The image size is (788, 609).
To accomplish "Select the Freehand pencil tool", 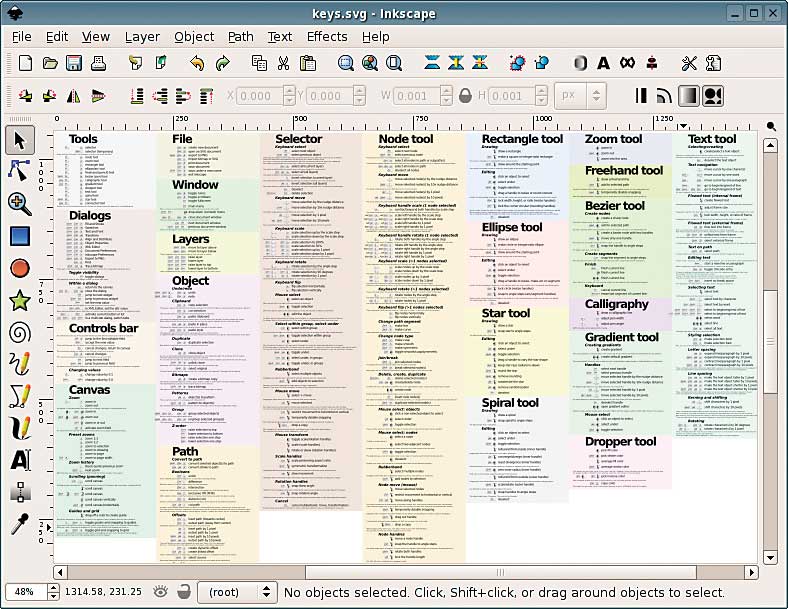I will (20, 364).
